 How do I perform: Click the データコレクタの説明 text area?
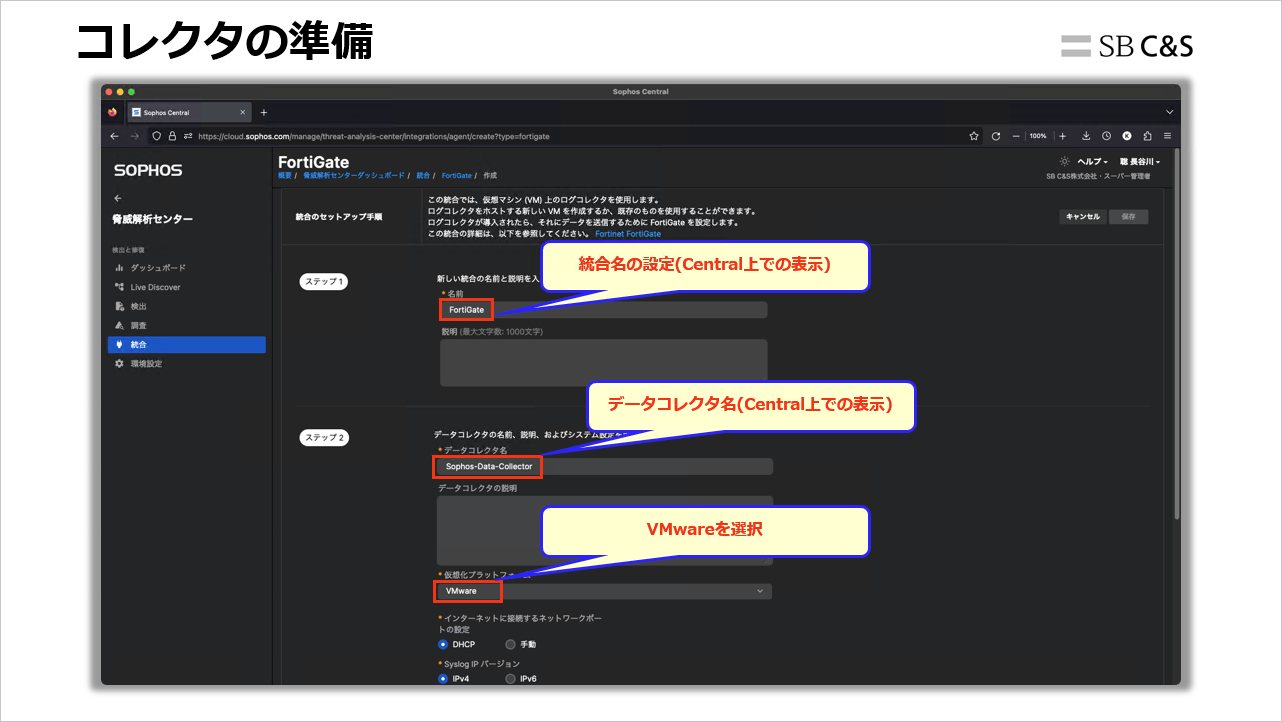coord(604,530)
